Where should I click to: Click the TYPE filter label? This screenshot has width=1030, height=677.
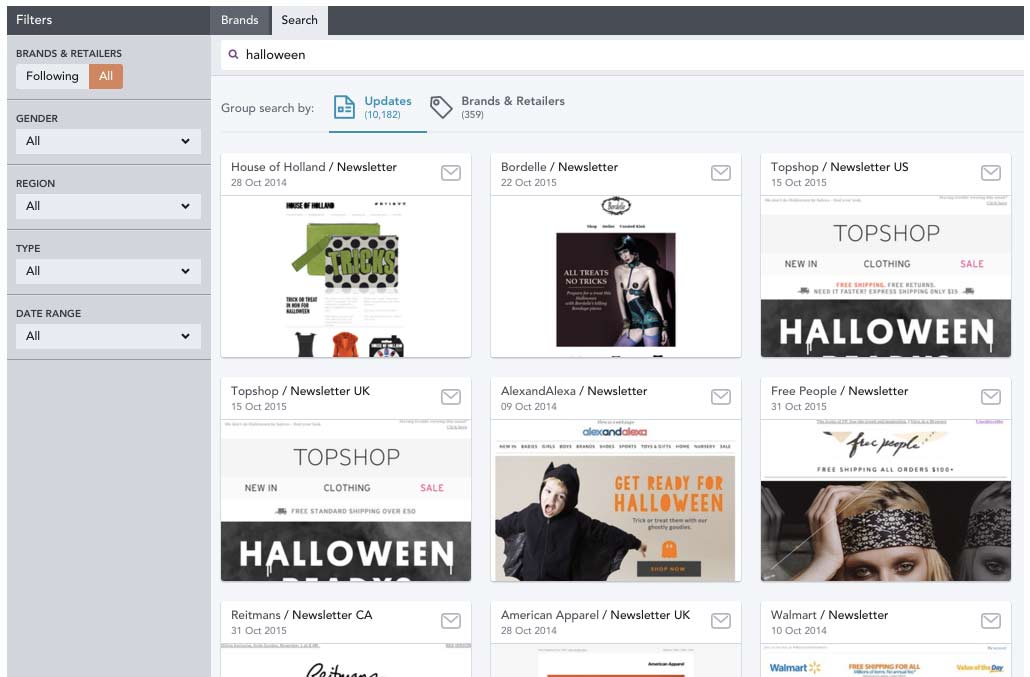pyautogui.click(x=28, y=249)
